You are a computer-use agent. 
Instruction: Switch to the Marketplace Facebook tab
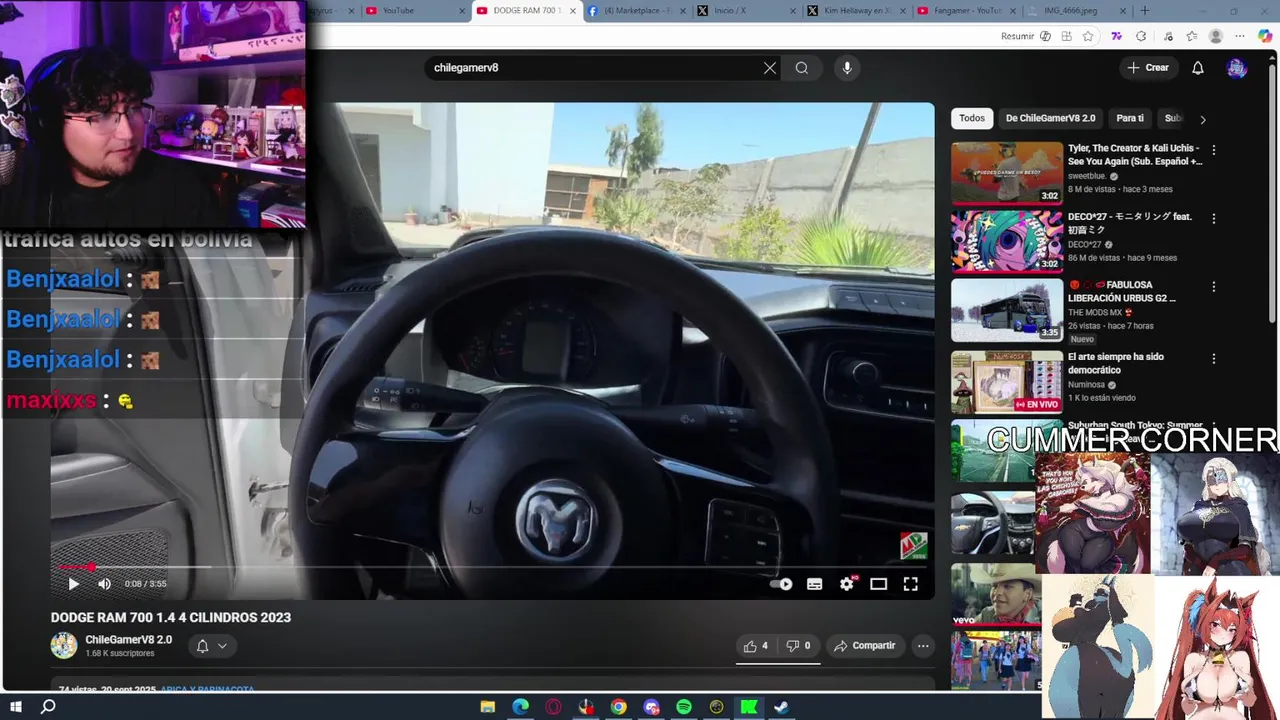click(x=636, y=10)
